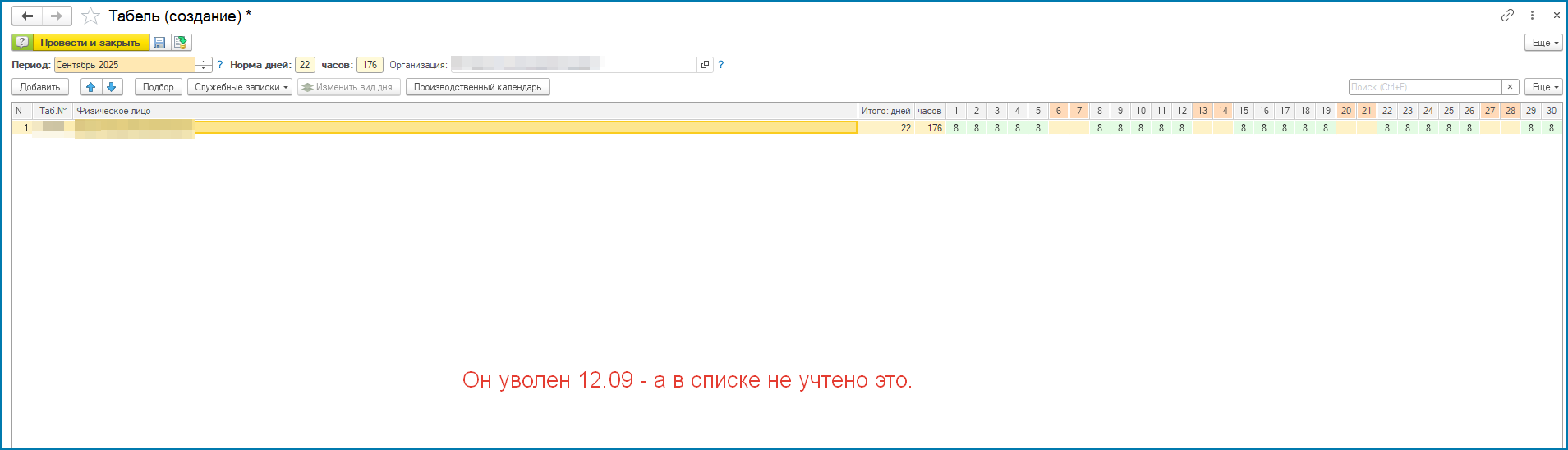Open the three-dot window menu
The width and height of the screenshot is (1568, 450).
point(1532,16)
